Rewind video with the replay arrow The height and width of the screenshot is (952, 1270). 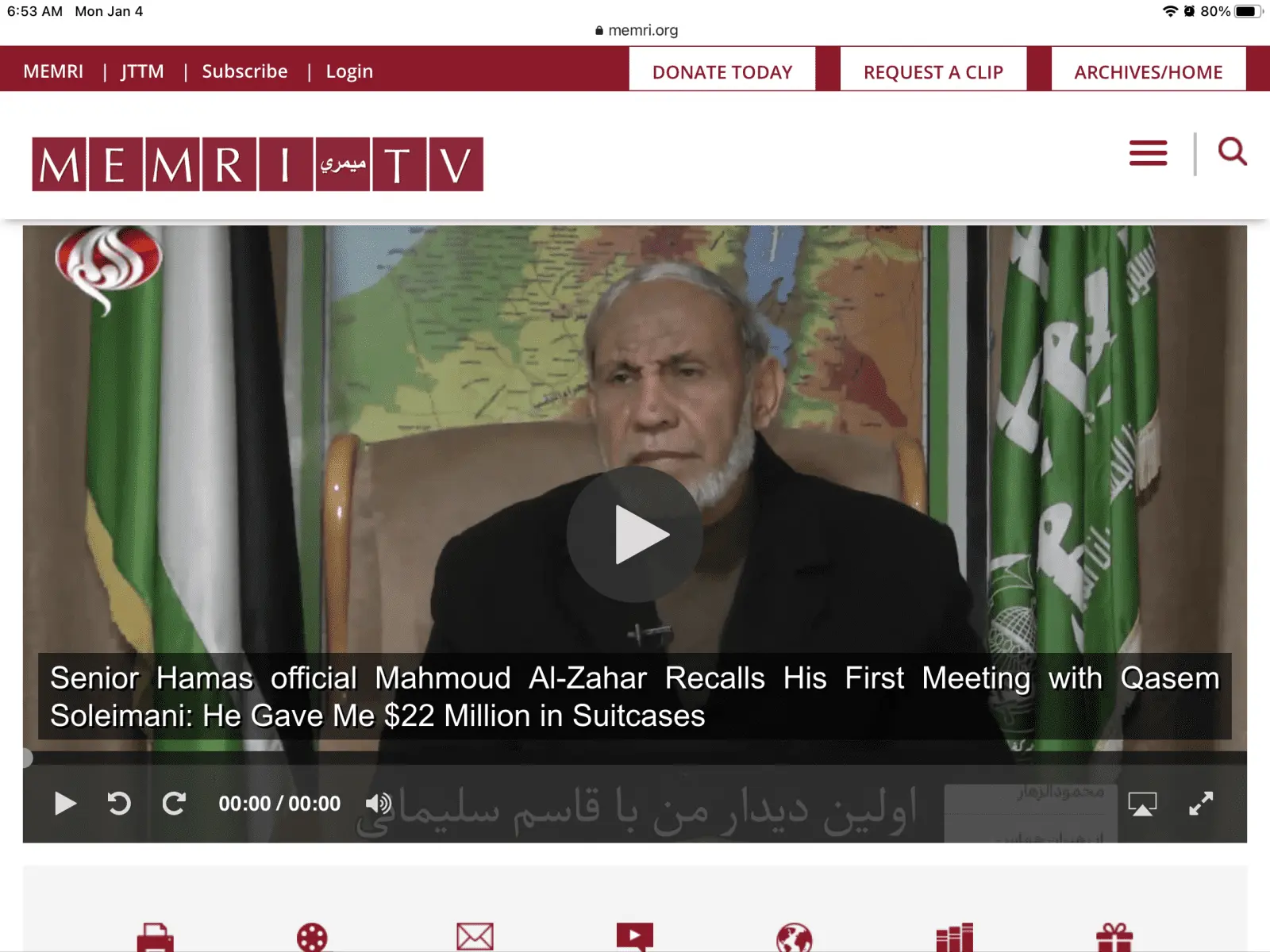[x=119, y=804]
